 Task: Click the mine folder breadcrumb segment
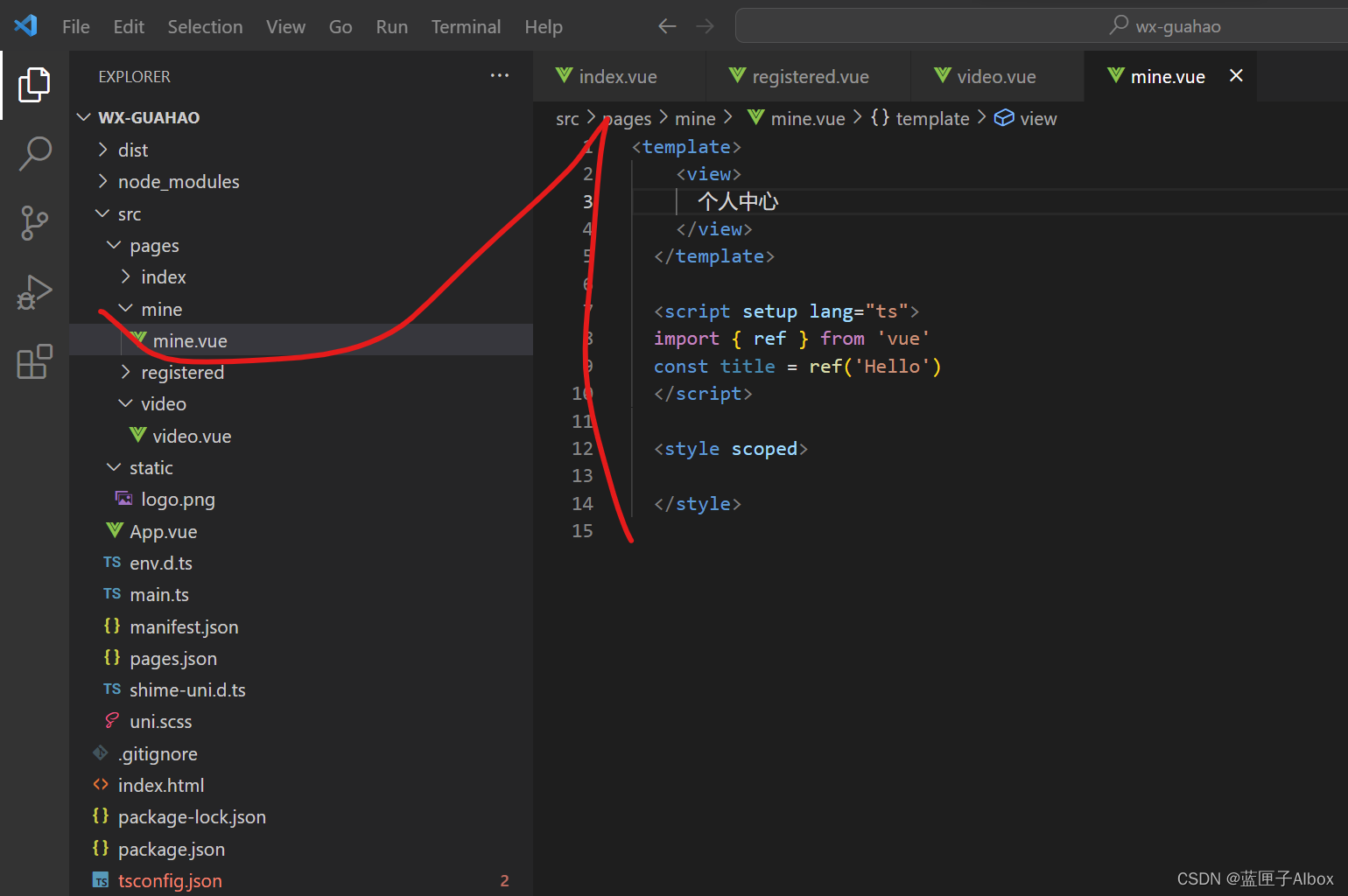coord(695,118)
